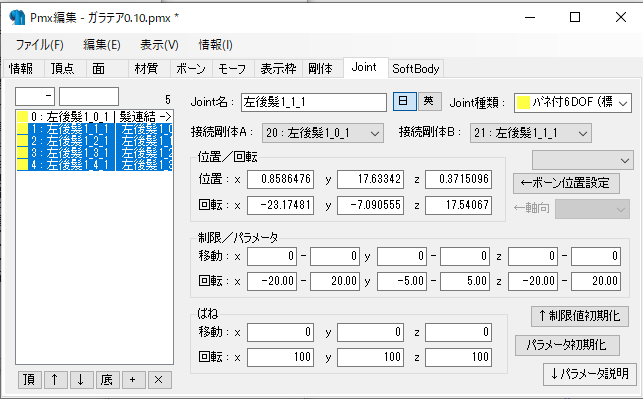Open the ファイル(F) menu
643x399 pixels.
point(40,45)
